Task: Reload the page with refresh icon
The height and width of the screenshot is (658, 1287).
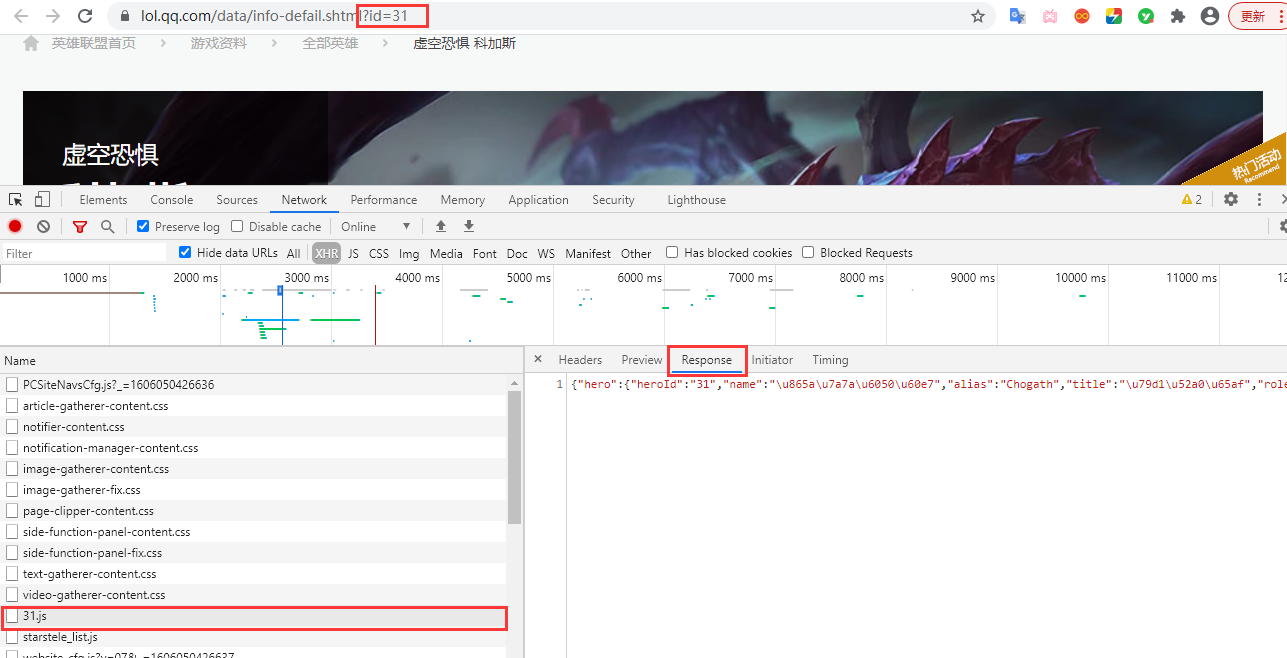Action: point(86,16)
